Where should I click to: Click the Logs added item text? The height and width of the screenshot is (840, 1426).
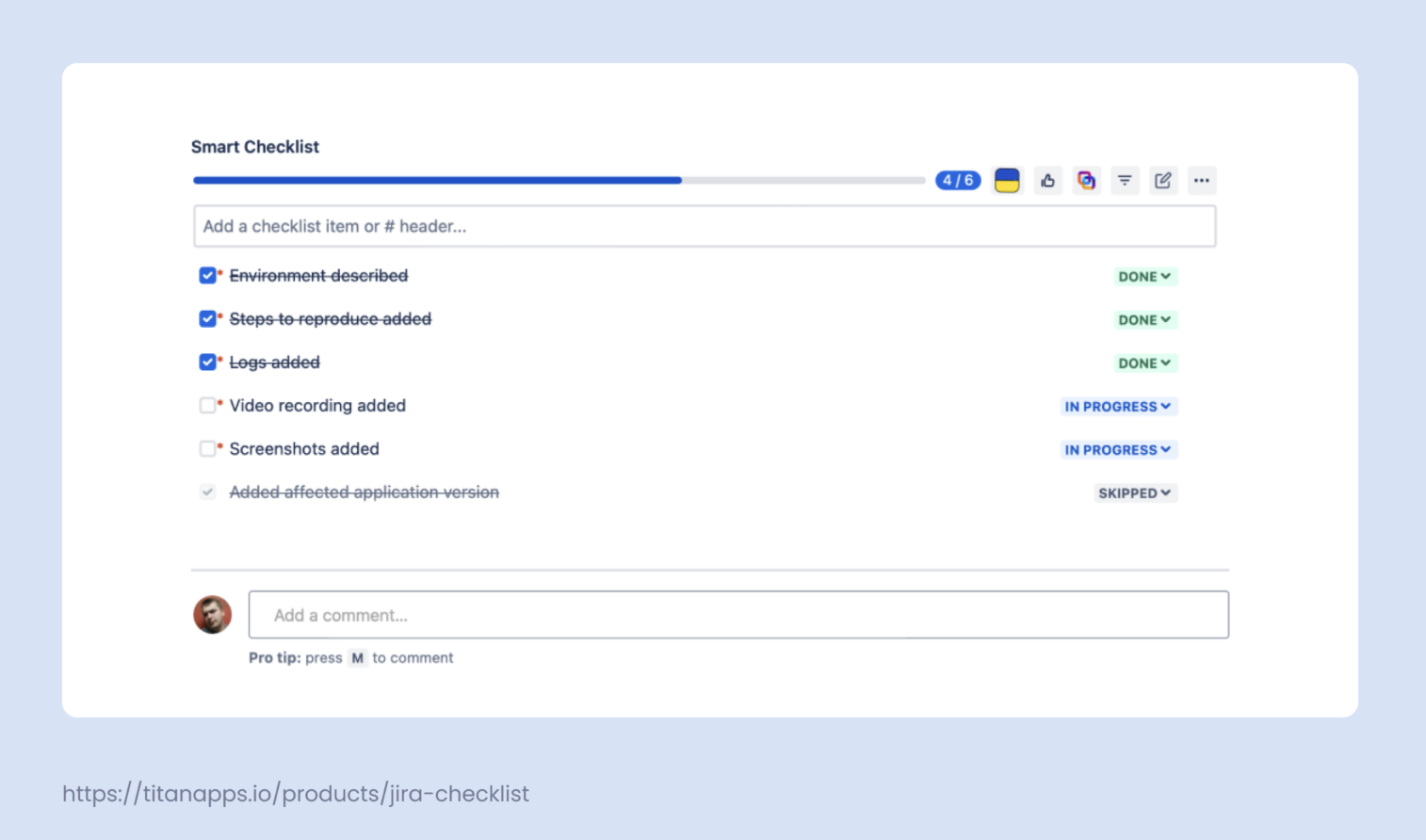click(x=274, y=363)
